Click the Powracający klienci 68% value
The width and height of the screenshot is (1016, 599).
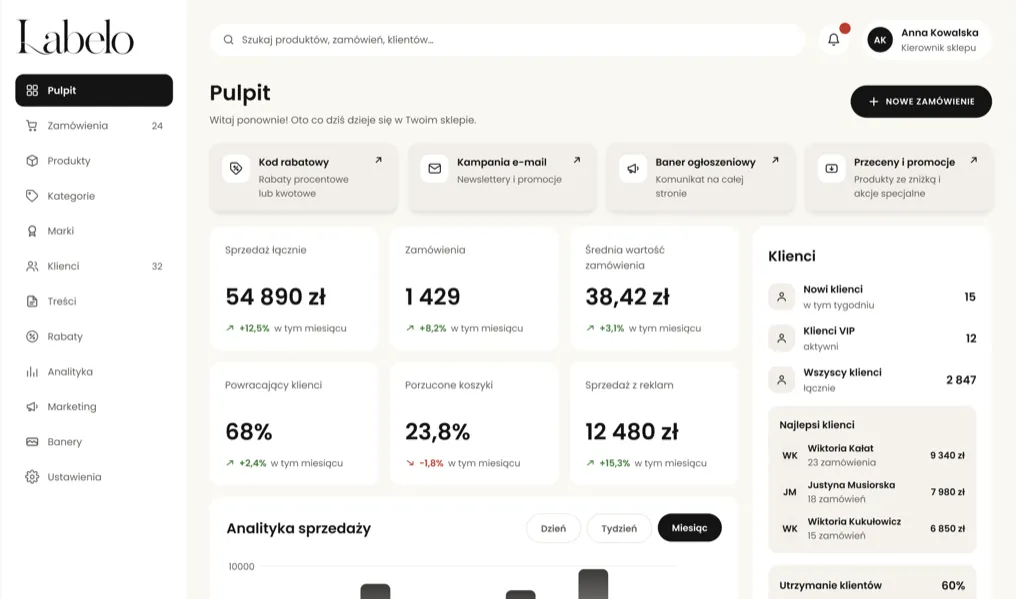[x=249, y=432]
